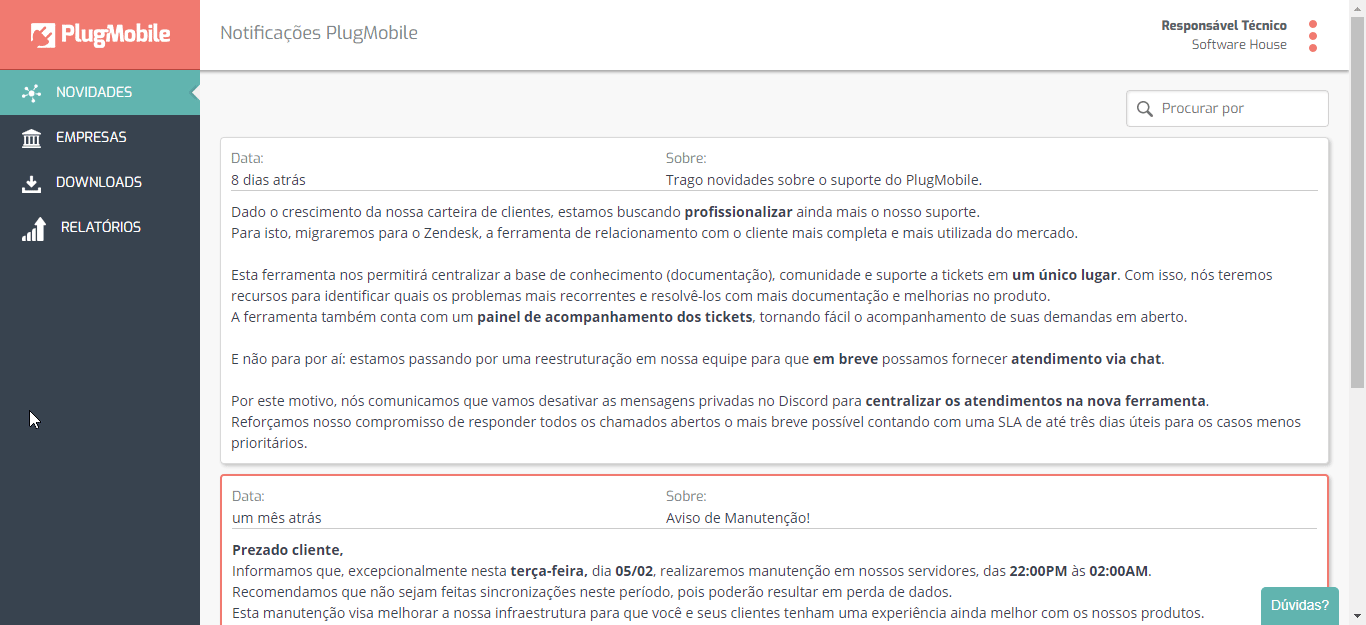
Task: Click bold text 'painel de acompanhamento dos tickets'
Action: point(614,317)
